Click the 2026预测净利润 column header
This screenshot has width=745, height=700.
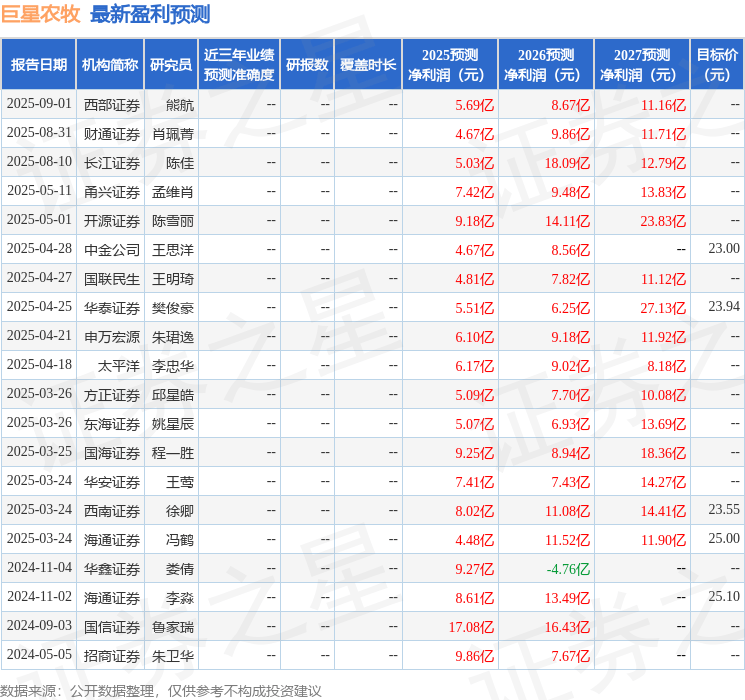tap(546, 65)
